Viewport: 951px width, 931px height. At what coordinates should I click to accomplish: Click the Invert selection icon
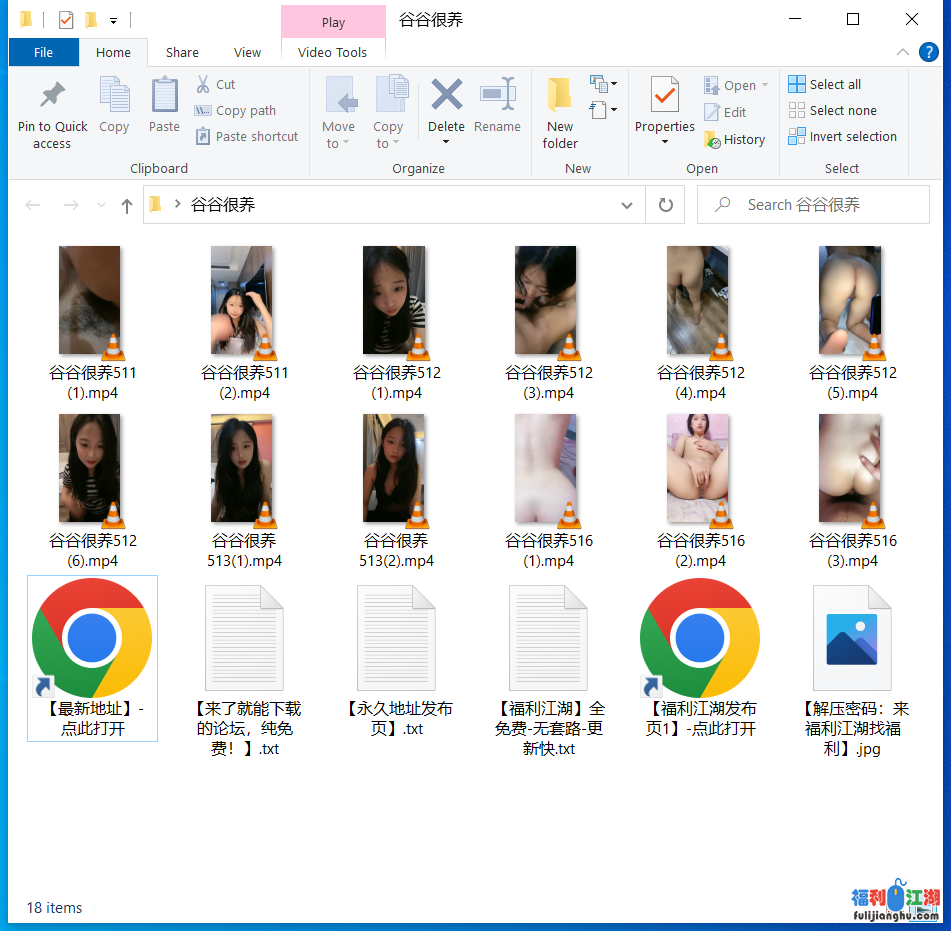coord(796,137)
